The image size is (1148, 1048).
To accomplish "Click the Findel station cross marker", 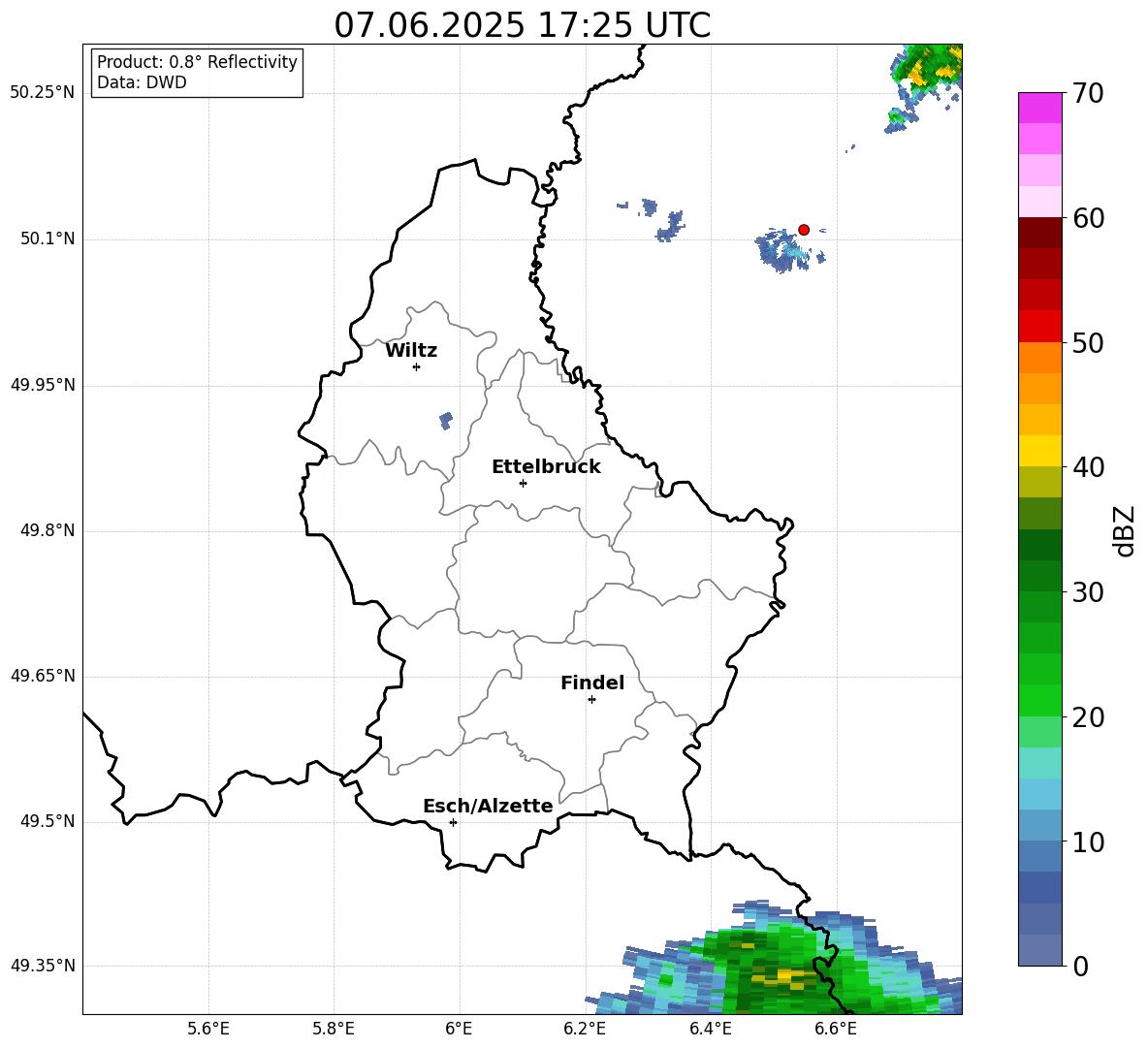I will (591, 700).
